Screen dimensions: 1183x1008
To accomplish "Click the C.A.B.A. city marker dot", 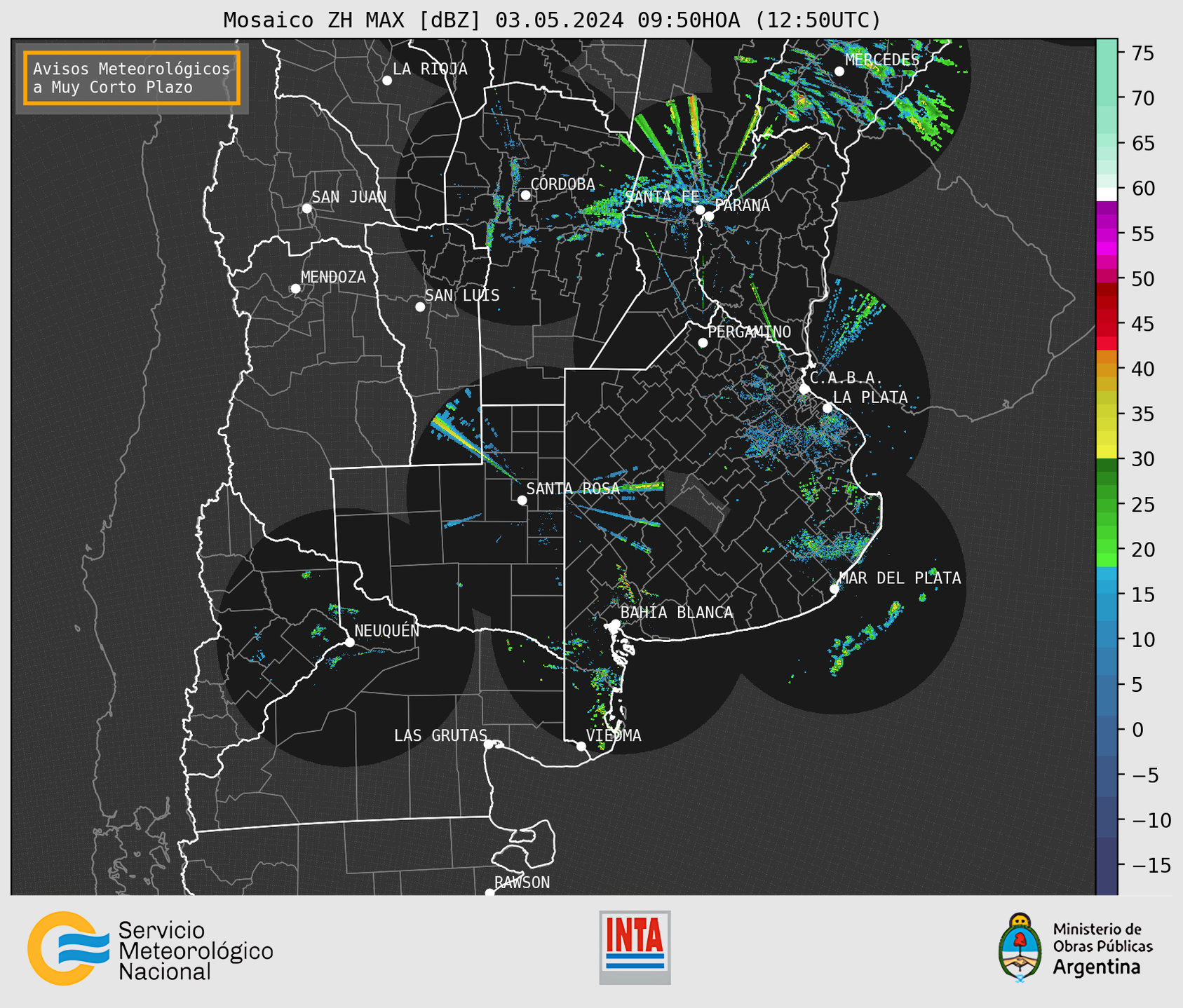I will click(x=804, y=389).
